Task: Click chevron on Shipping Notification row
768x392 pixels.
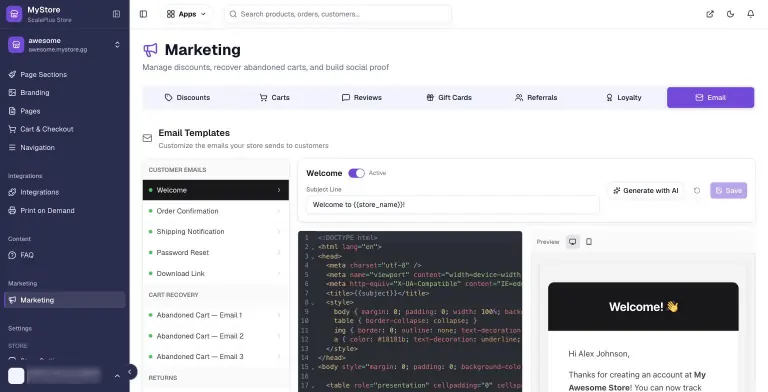Action: [279, 232]
